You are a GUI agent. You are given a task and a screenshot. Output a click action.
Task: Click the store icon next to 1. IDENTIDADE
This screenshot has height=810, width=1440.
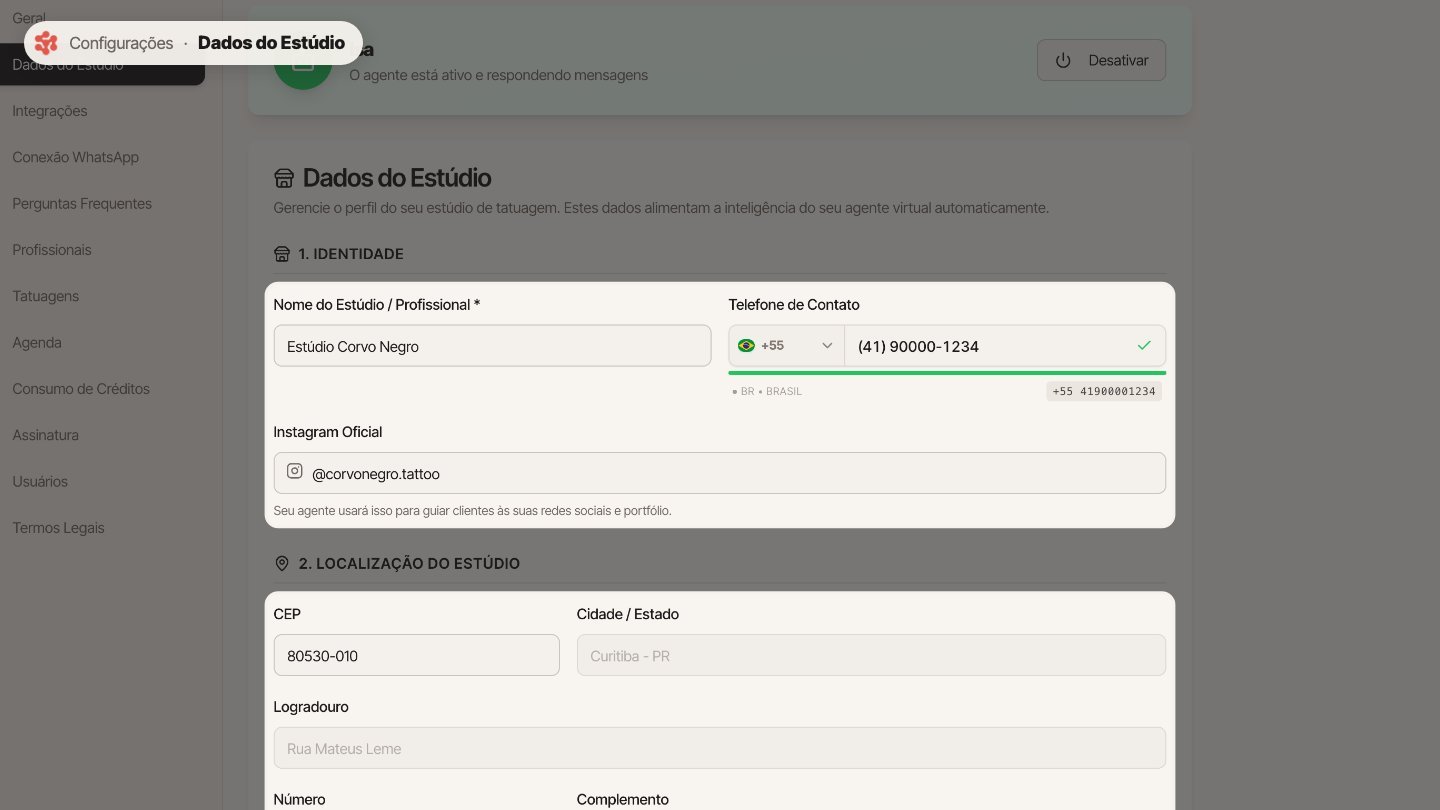click(282, 254)
